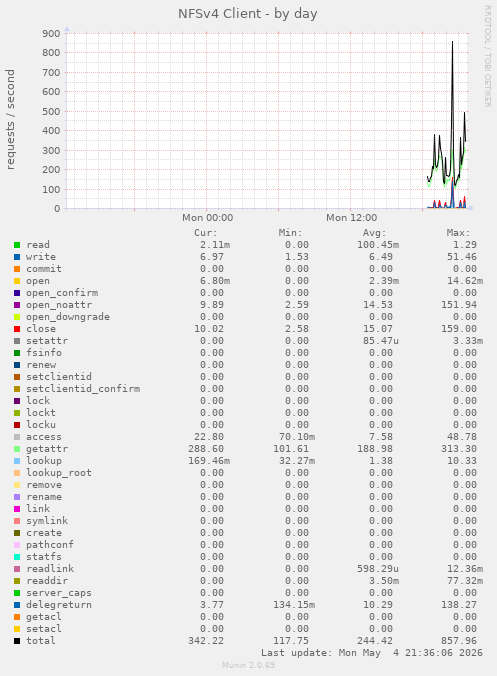Screen dimensions: 497x676
Task: Select the 'fsinfo' legend label
Action: click(x=44, y=353)
